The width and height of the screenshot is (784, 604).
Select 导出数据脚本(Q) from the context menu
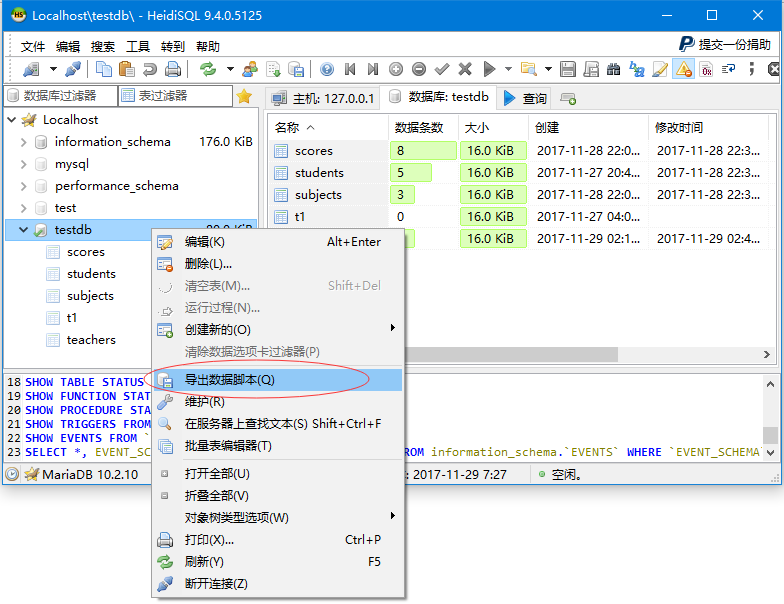(x=229, y=380)
